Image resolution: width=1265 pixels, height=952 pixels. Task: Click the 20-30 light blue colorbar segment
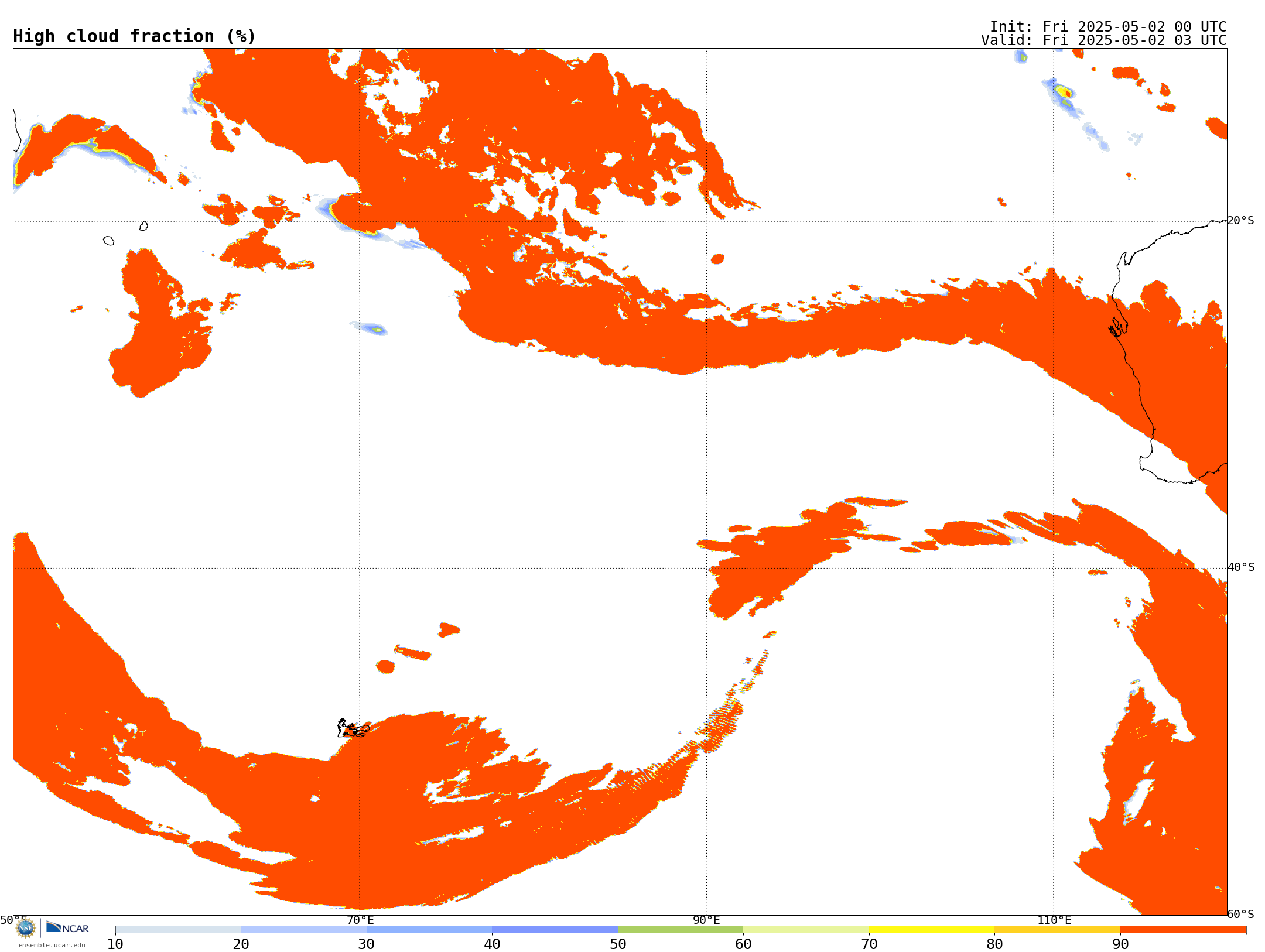click(x=303, y=930)
